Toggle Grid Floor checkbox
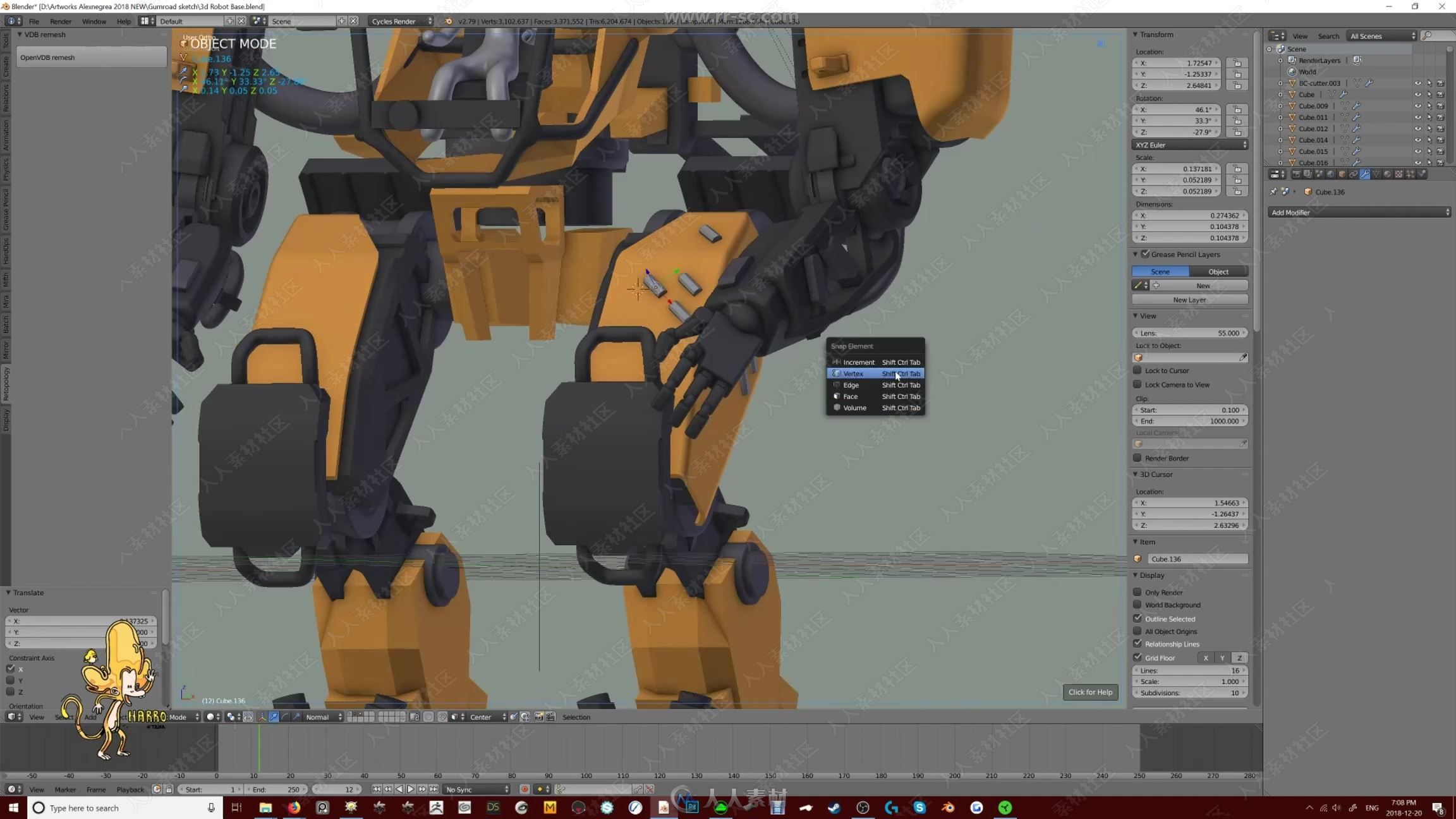Viewport: 1456px width, 819px height. 1137,658
